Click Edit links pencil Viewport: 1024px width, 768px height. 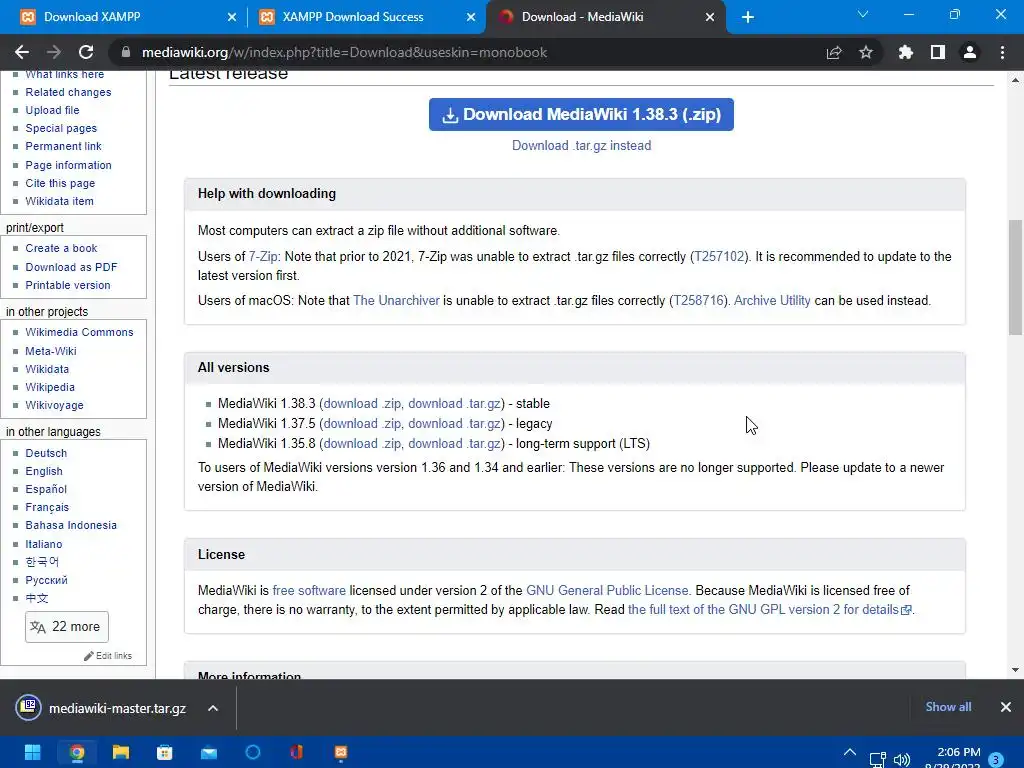click(x=108, y=656)
